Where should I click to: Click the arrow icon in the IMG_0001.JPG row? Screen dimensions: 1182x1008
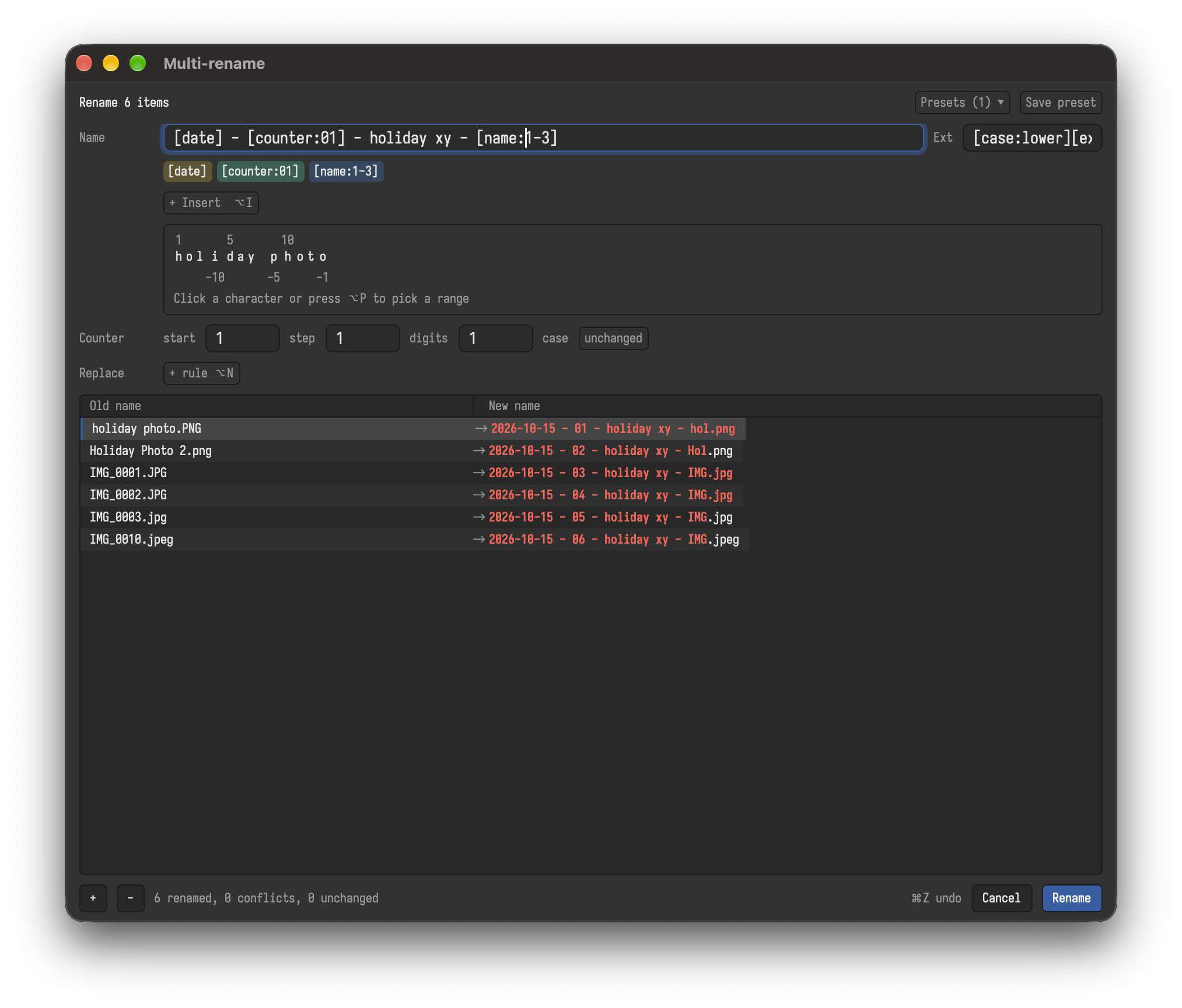point(479,473)
